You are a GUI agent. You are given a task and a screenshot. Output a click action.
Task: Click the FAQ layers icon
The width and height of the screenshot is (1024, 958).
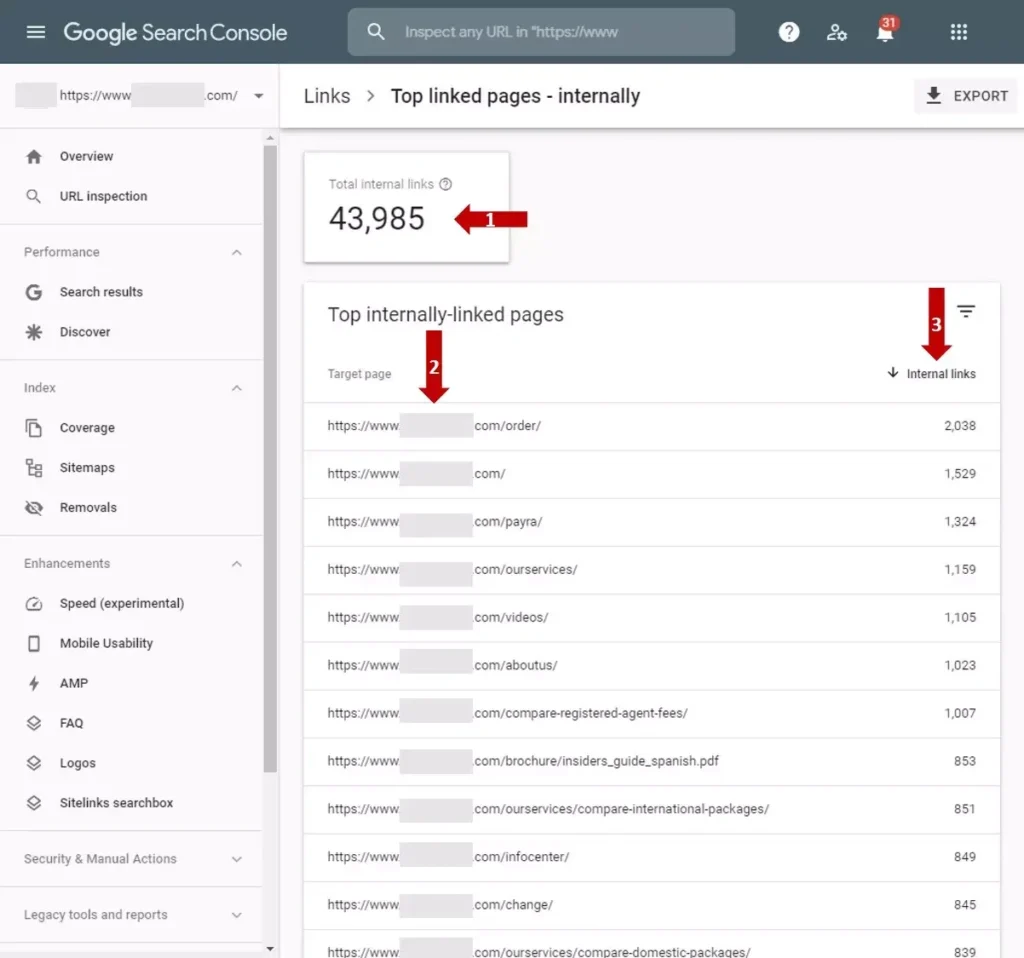(34, 724)
